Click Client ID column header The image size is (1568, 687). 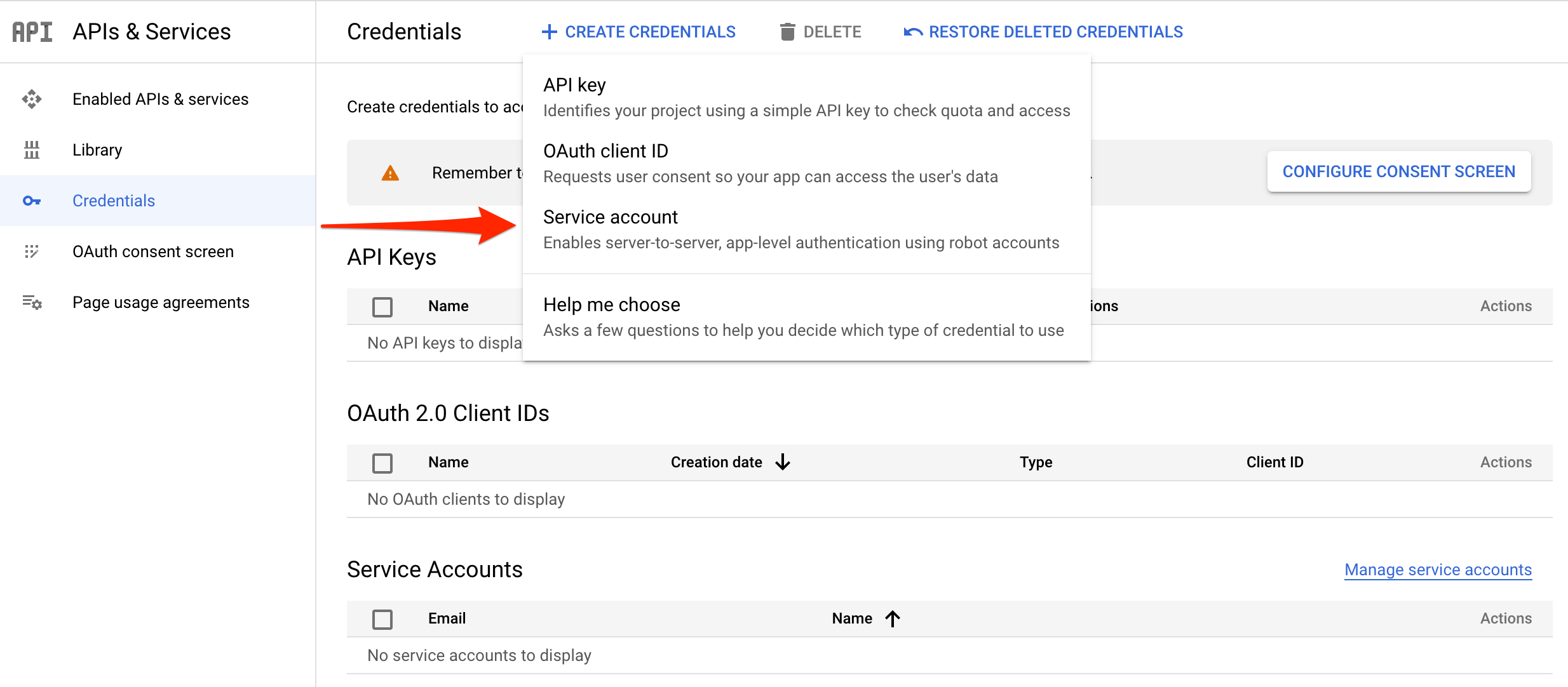pos(1274,462)
